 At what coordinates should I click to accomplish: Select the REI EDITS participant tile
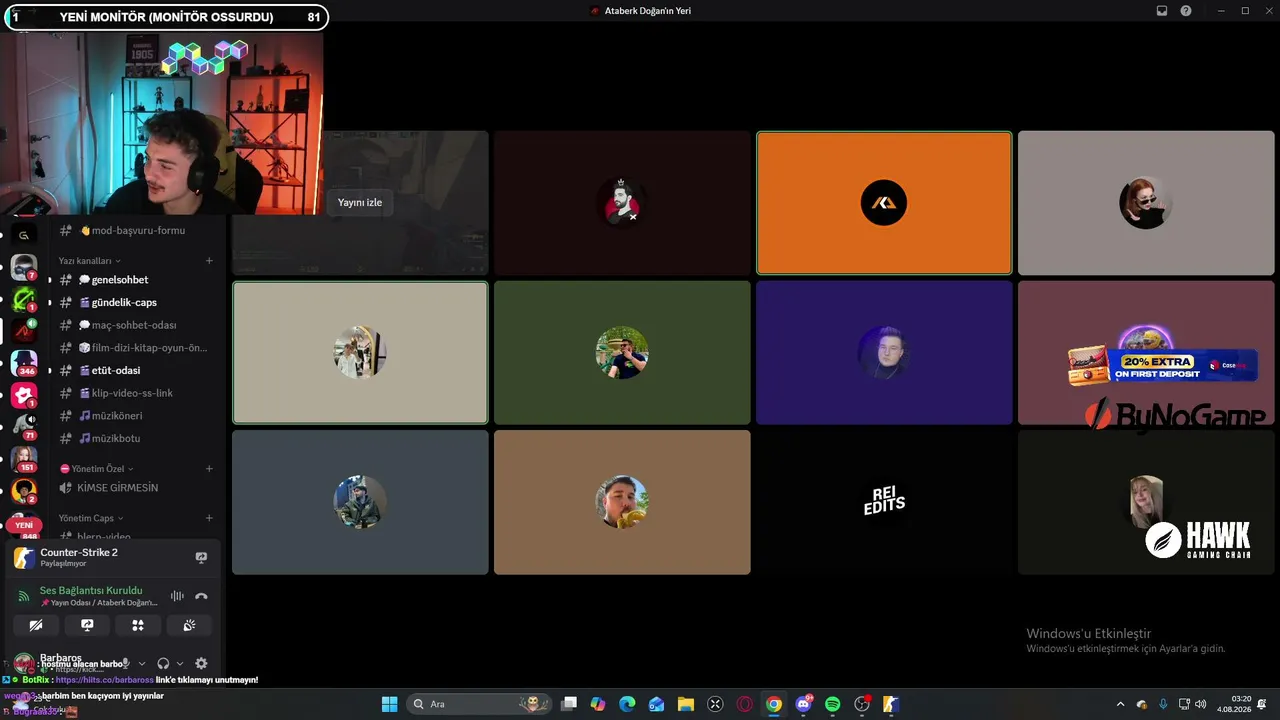click(884, 502)
